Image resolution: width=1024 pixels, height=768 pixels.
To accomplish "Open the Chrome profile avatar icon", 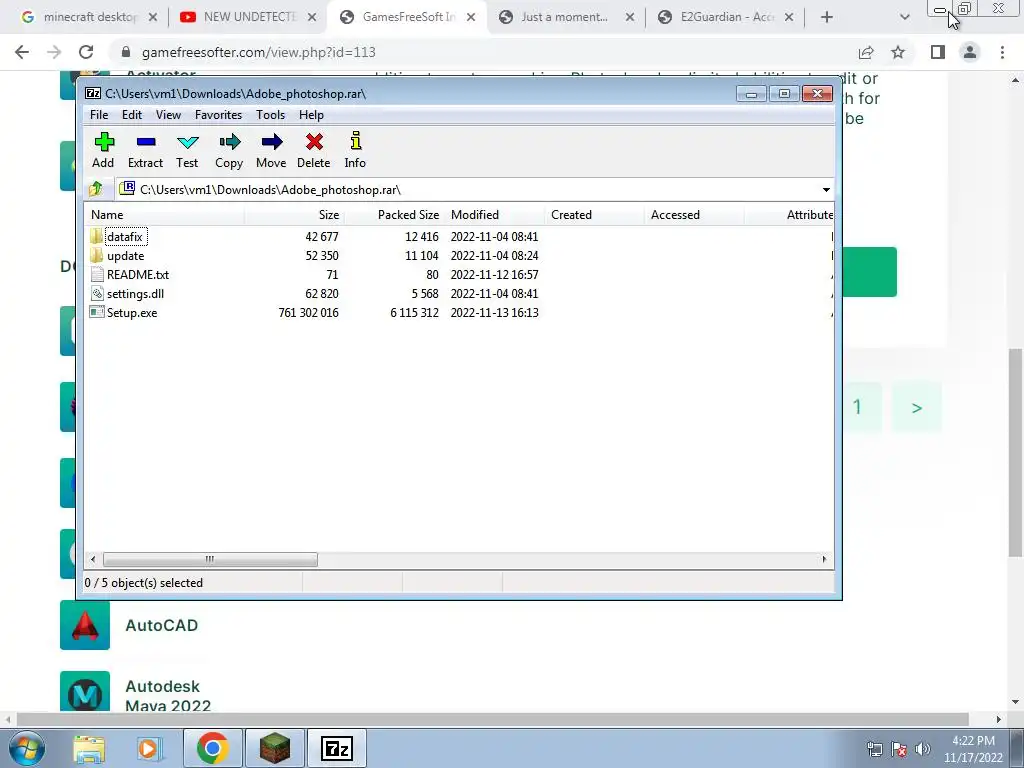I will (970, 52).
